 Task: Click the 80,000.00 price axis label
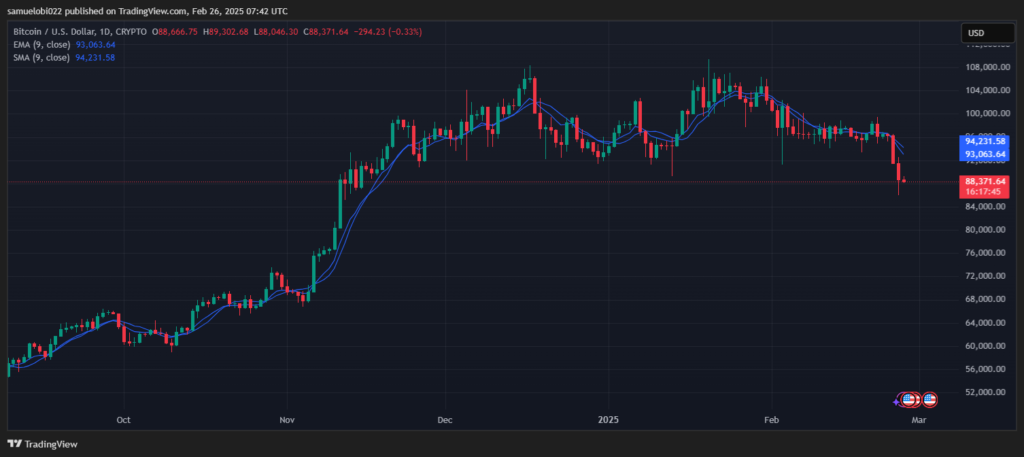coord(984,230)
